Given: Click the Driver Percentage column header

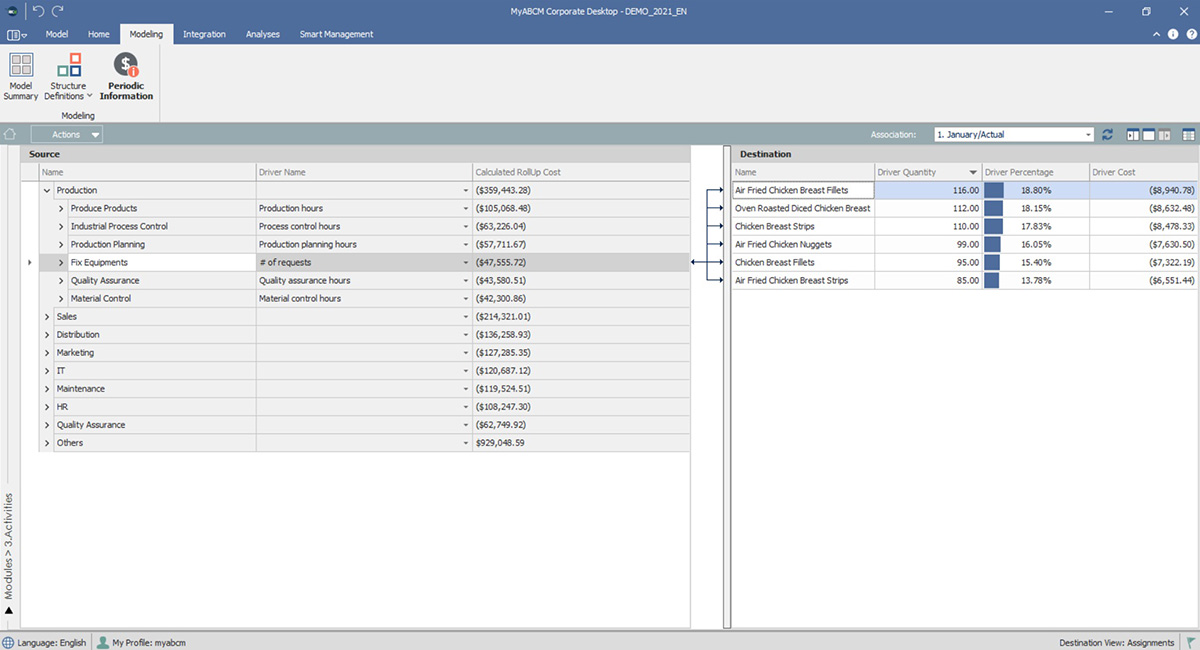Looking at the screenshot, I should point(1035,172).
